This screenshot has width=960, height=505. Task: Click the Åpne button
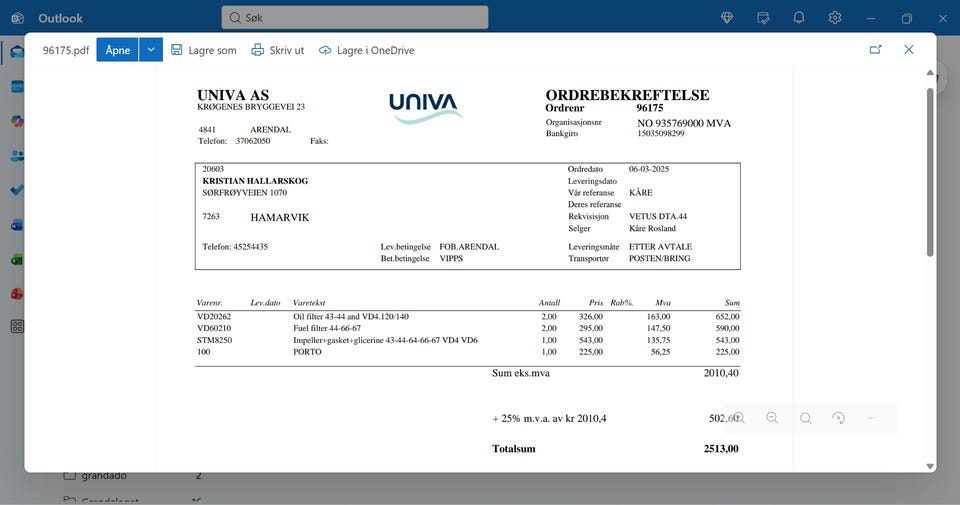(118, 50)
